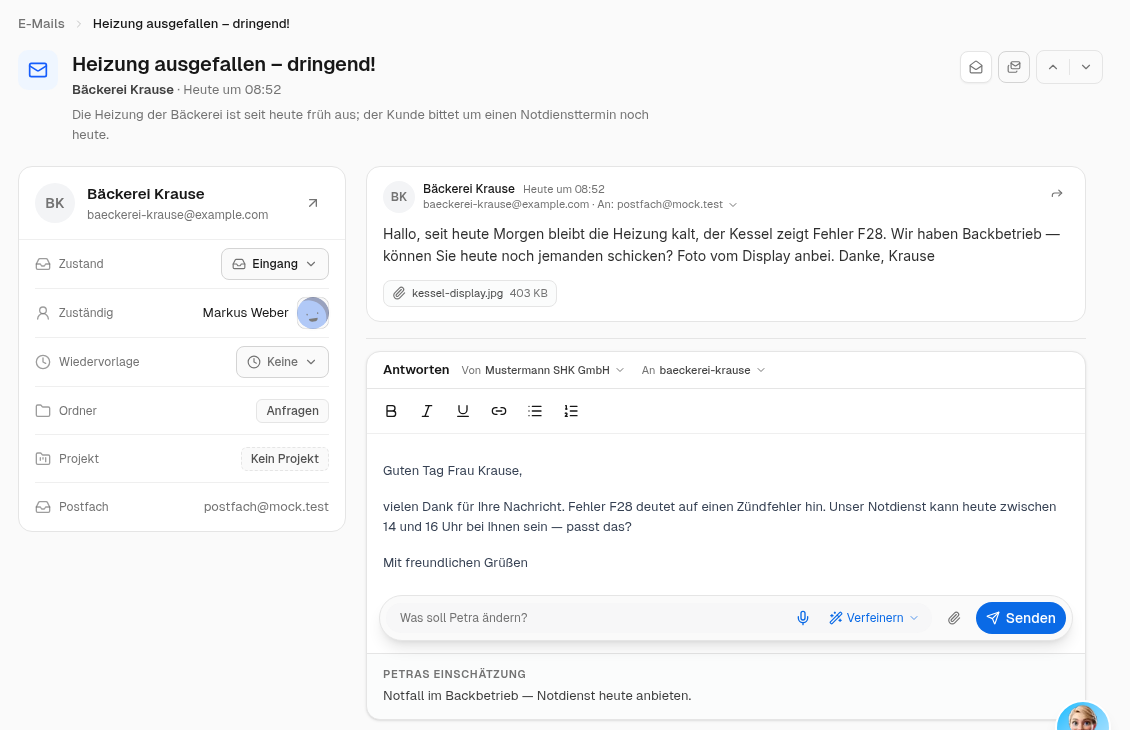Open the Wiedervorlage dropdown showing Keine
The width and height of the screenshot is (1130, 730).
click(x=282, y=362)
